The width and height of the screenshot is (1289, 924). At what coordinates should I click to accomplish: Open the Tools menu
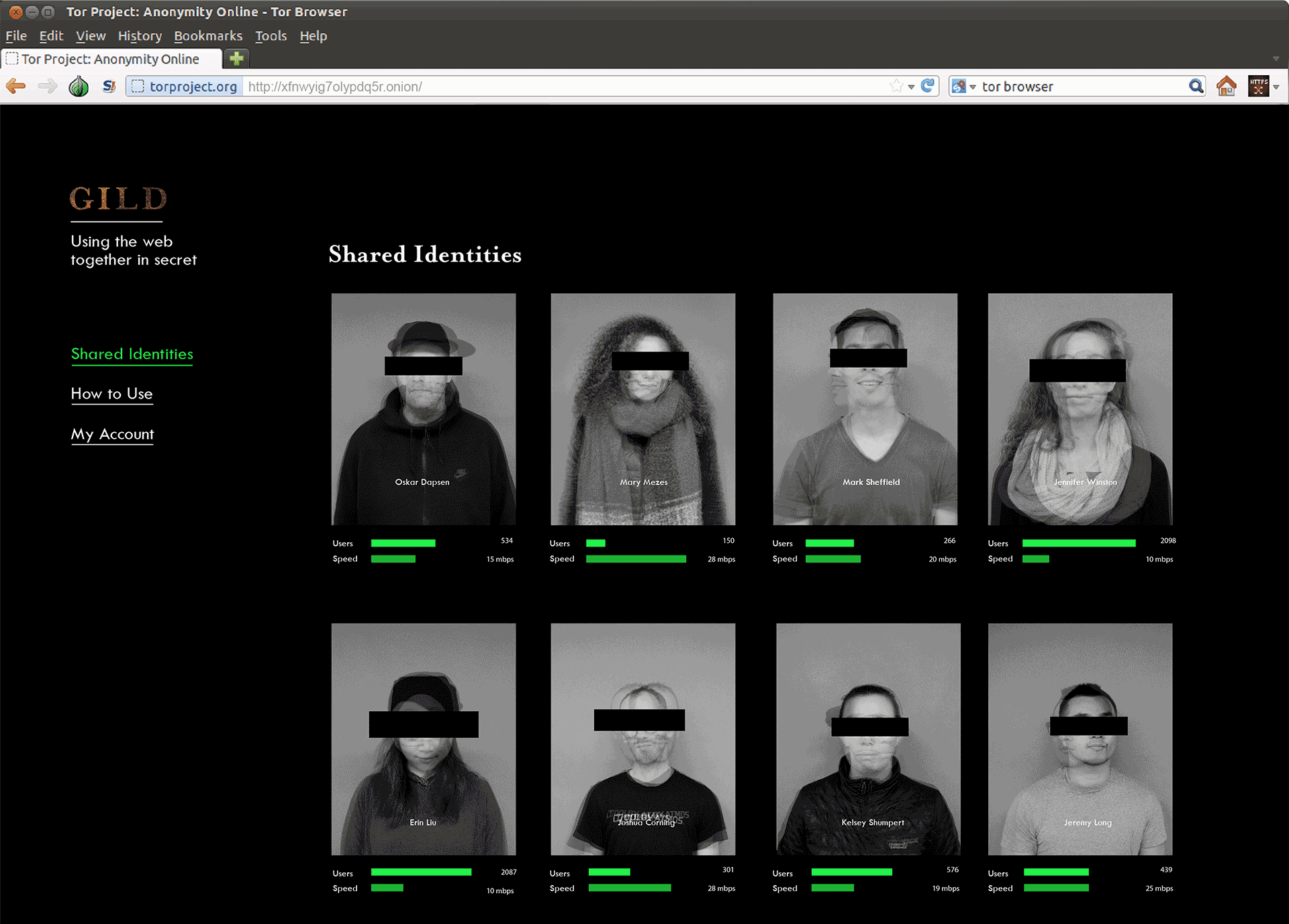coord(271,36)
